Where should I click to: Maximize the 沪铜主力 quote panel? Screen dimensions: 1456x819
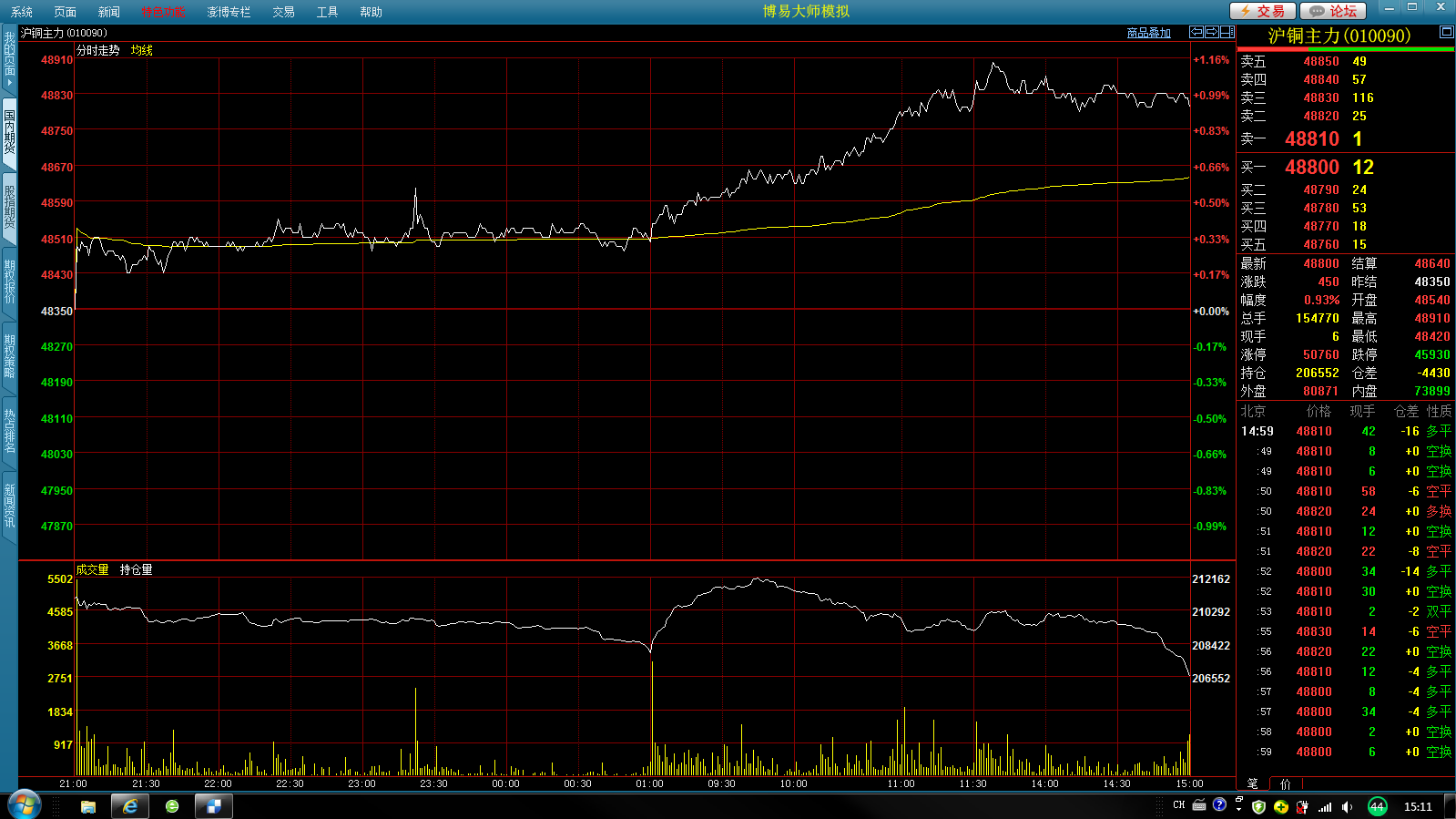(x=1446, y=32)
